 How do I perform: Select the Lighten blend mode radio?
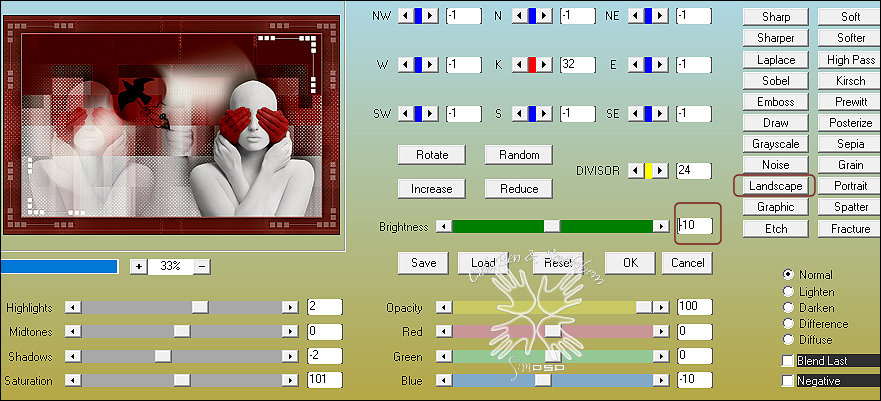(x=789, y=291)
